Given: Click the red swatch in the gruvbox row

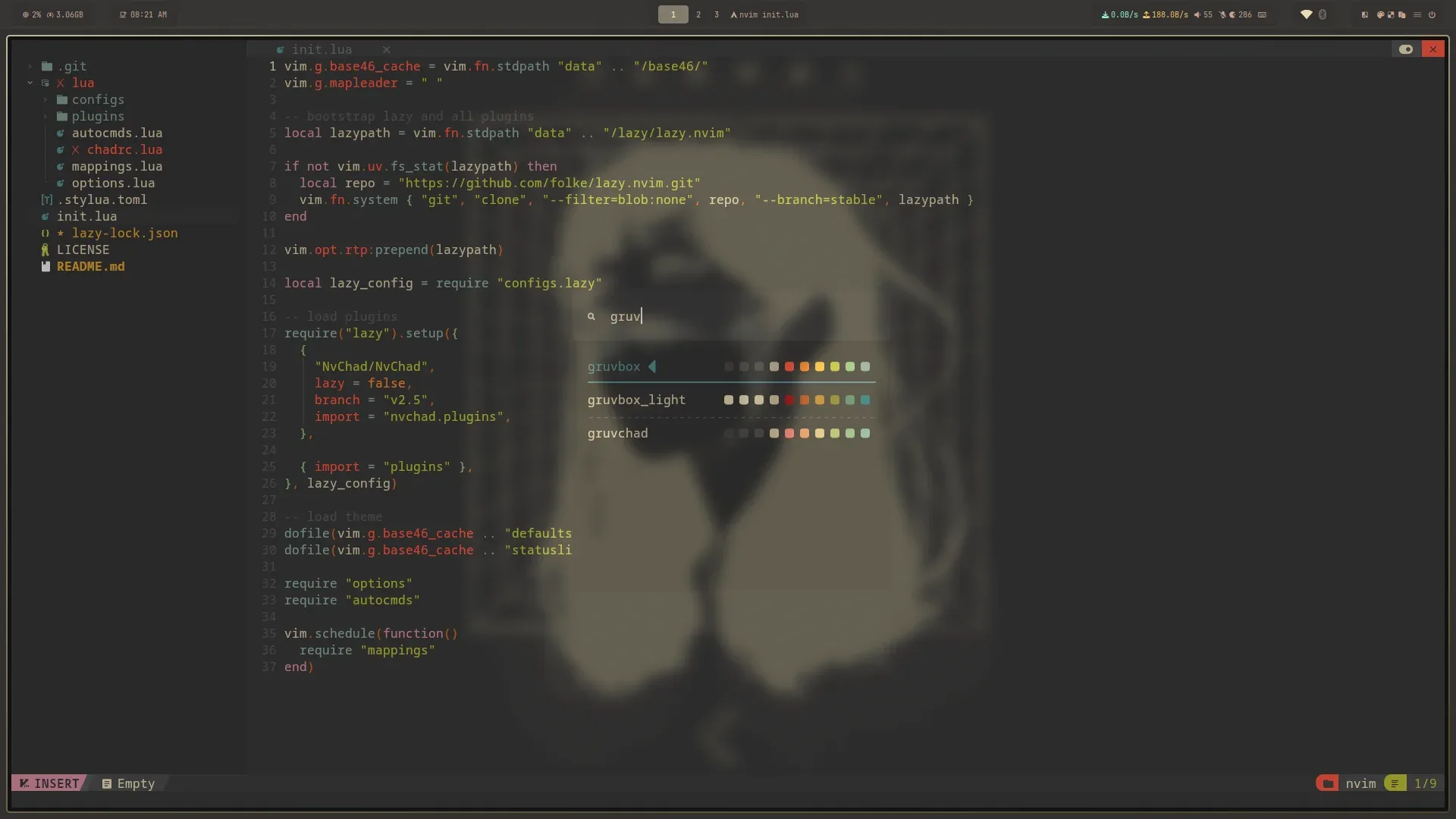Looking at the screenshot, I should coord(789,366).
